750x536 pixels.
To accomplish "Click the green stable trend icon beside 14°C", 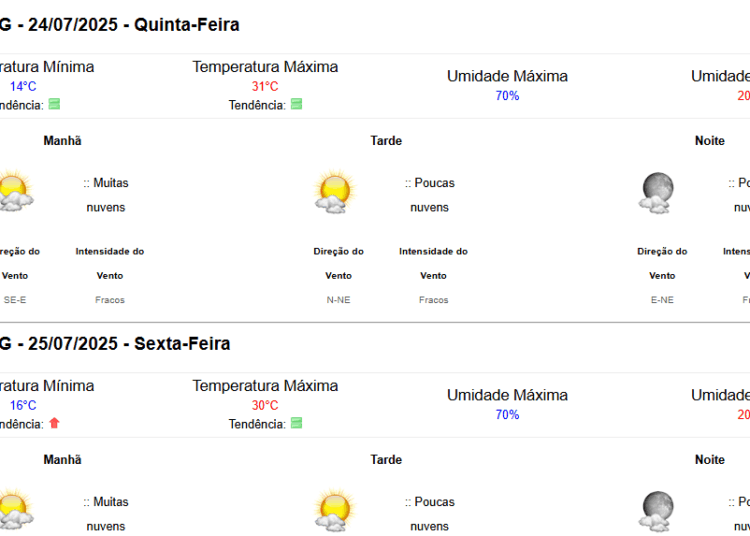I will point(55,104).
